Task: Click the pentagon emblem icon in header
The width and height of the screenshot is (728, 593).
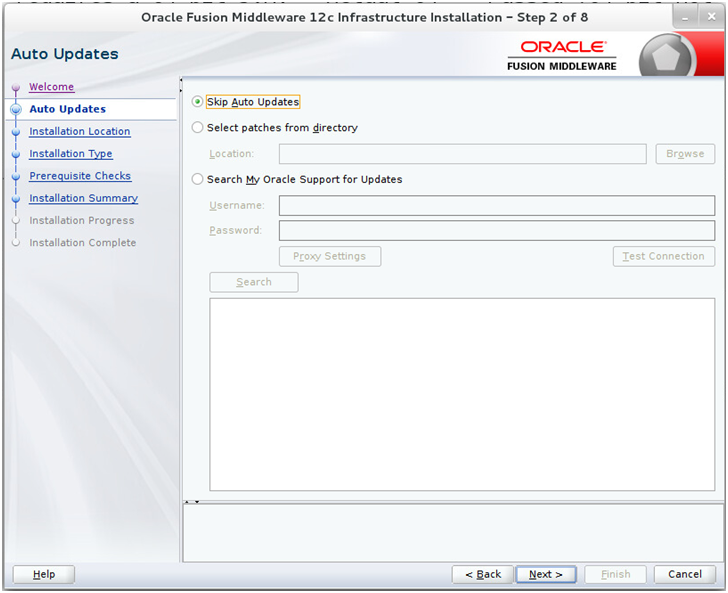Action: point(666,57)
